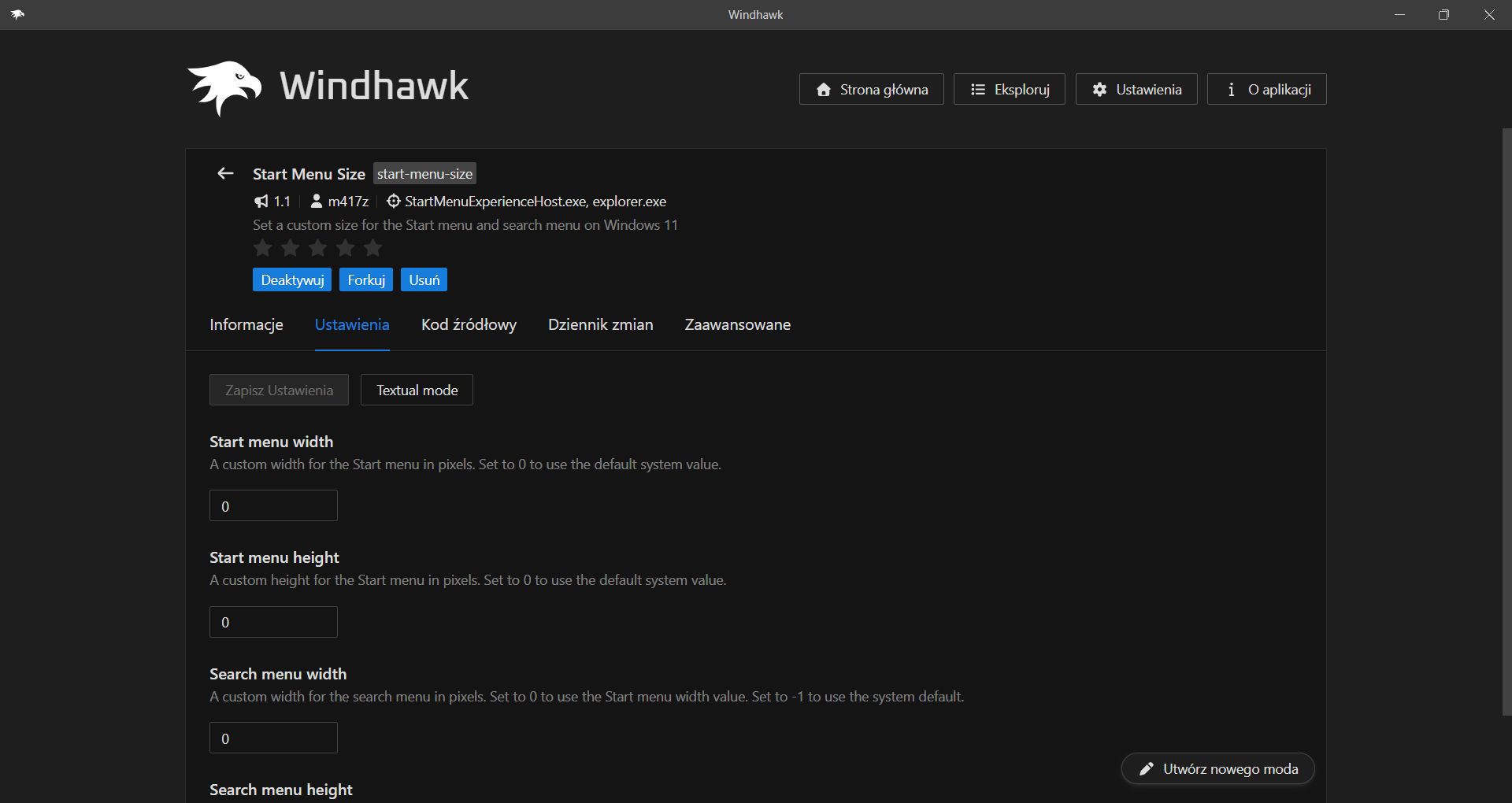Open the O aplikacji about page
The image size is (1512, 803).
pos(1267,89)
